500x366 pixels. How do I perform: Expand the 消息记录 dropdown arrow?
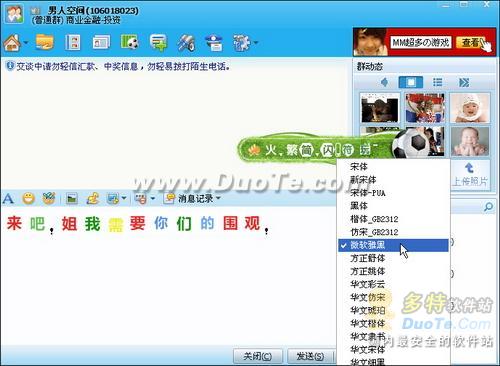pos(218,198)
